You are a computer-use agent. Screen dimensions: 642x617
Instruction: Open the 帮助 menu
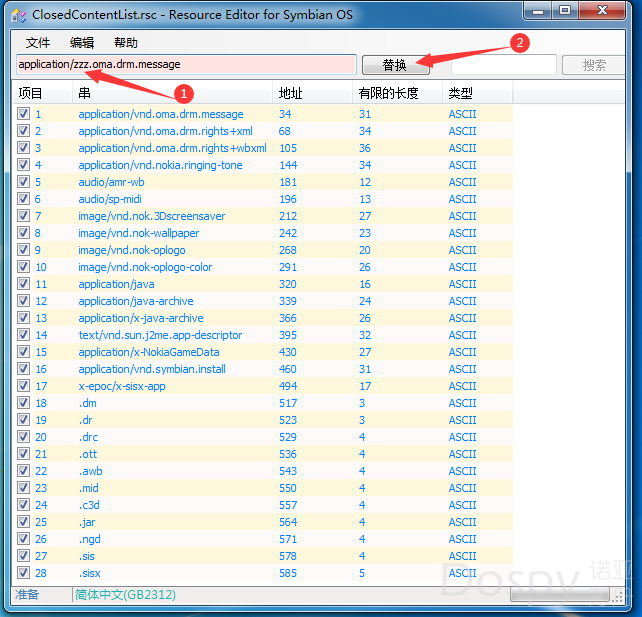pos(126,43)
